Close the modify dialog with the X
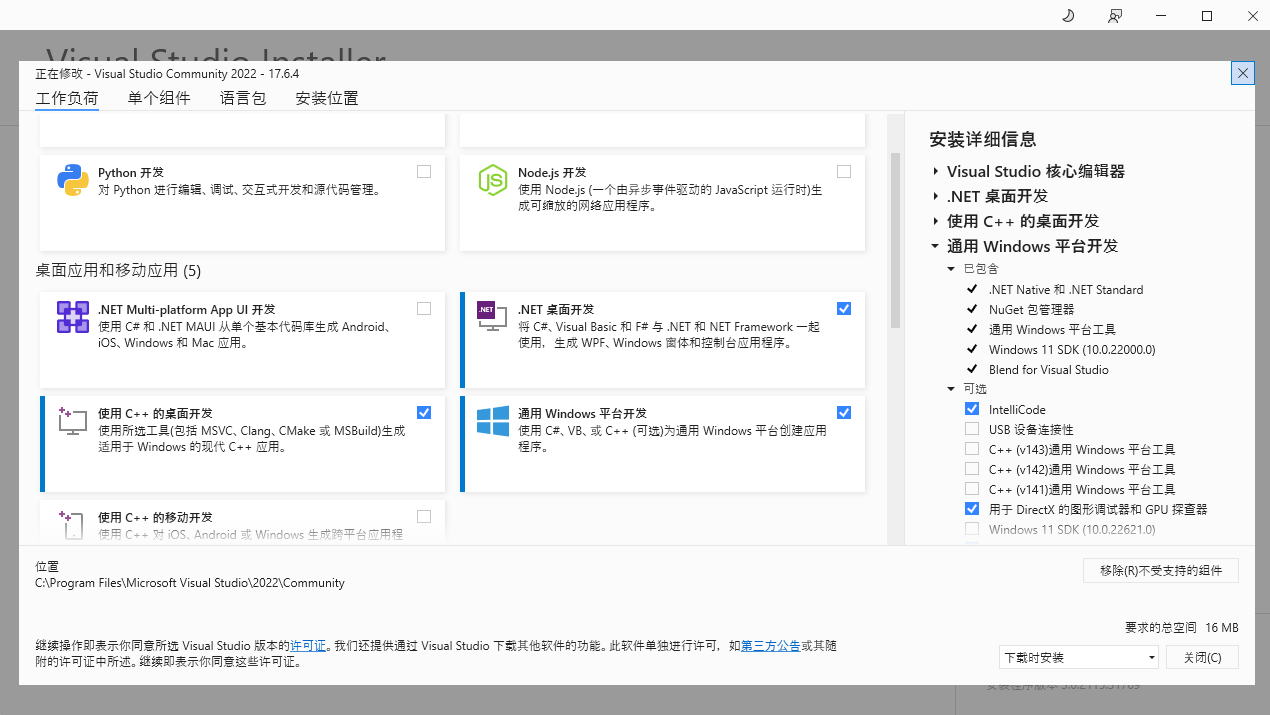1270x715 pixels. coord(1243,73)
